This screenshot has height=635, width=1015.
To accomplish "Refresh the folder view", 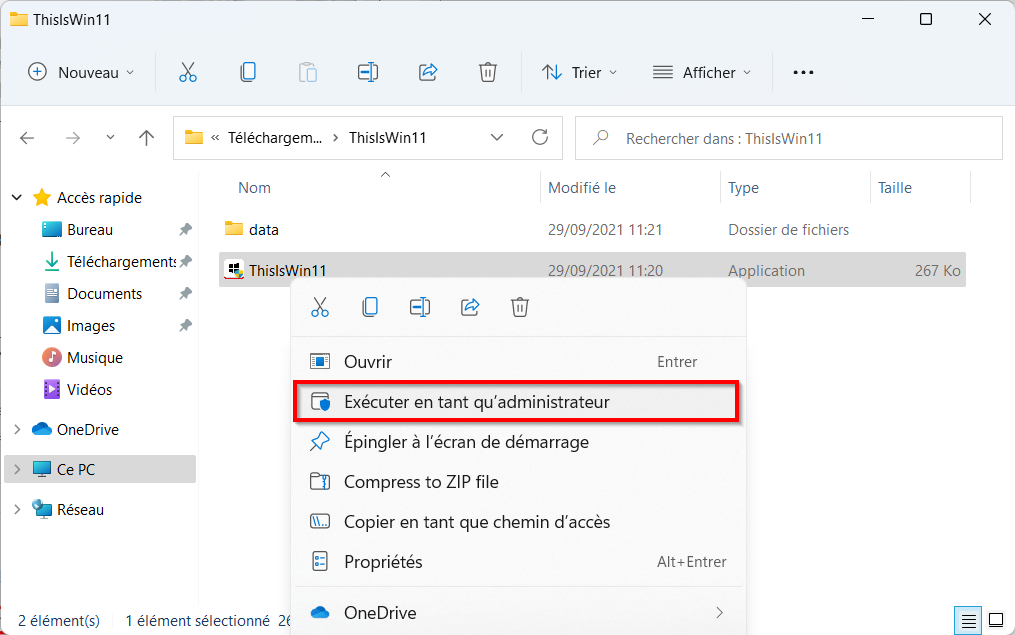I will (540, 137).
